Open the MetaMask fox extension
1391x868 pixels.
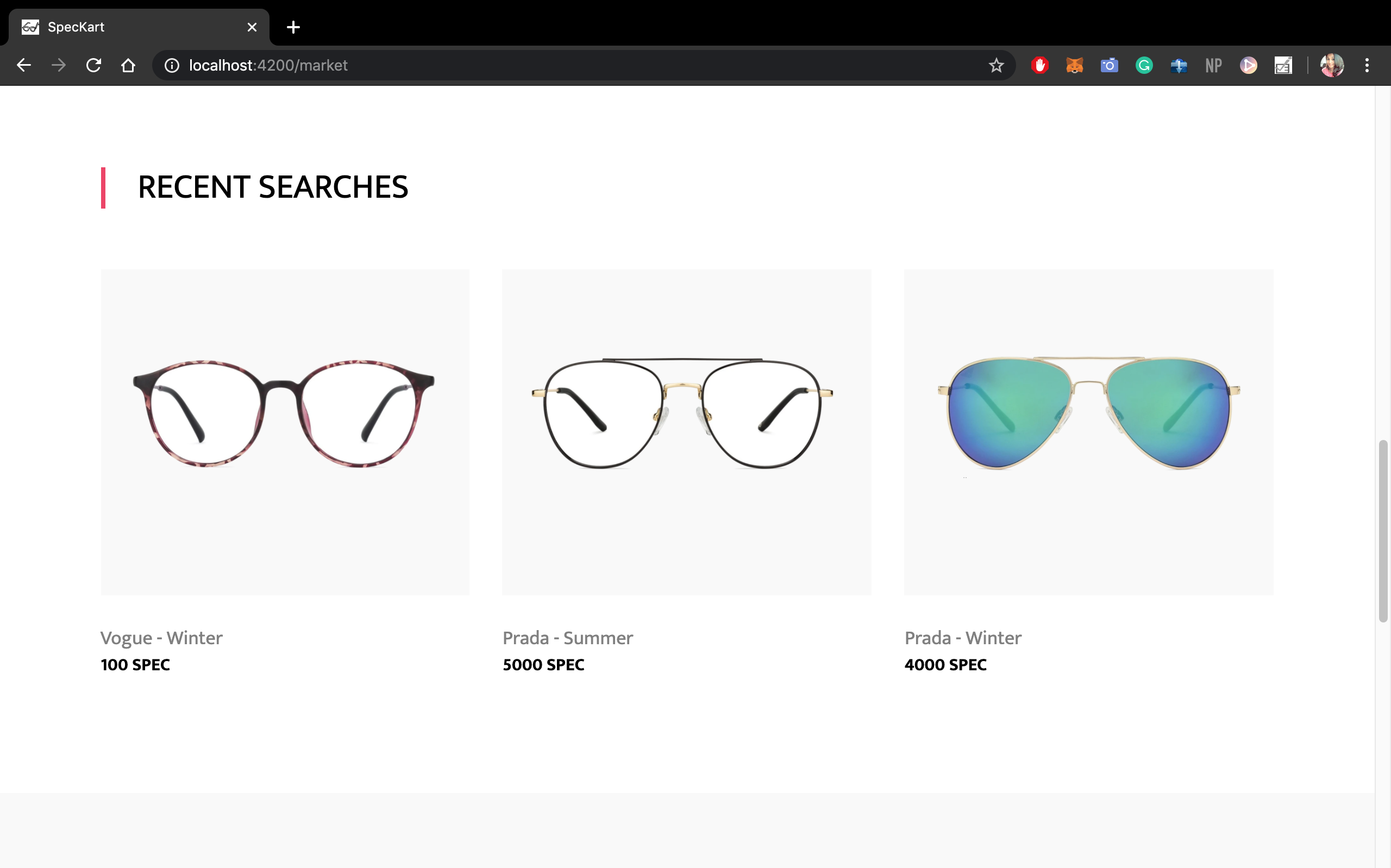click(x=1074, y=65)
